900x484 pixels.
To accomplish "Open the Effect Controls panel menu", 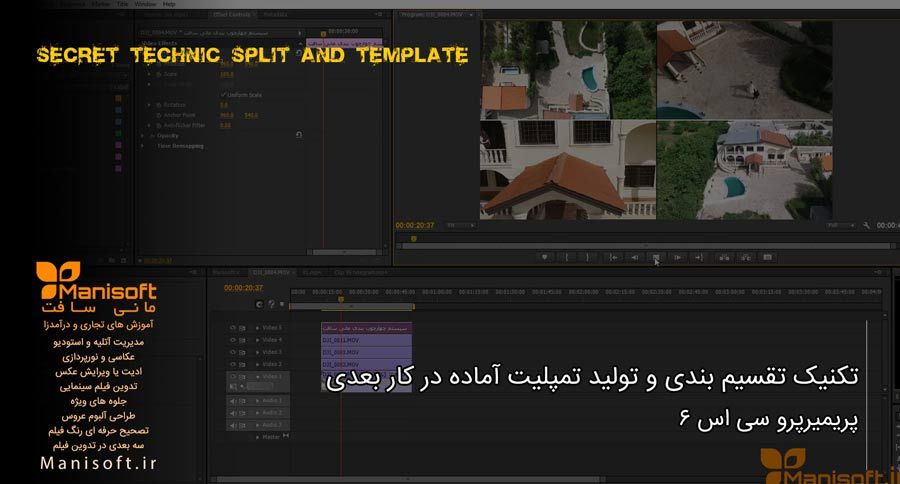I will pyautogui.click(x=378, y=14).
